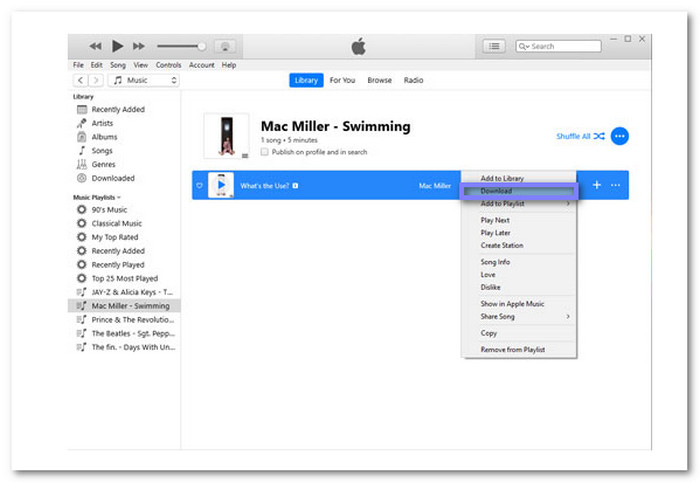Click the rewind previous track button
The height and width of the screenshot is (483, 700).
pos(96,46)
